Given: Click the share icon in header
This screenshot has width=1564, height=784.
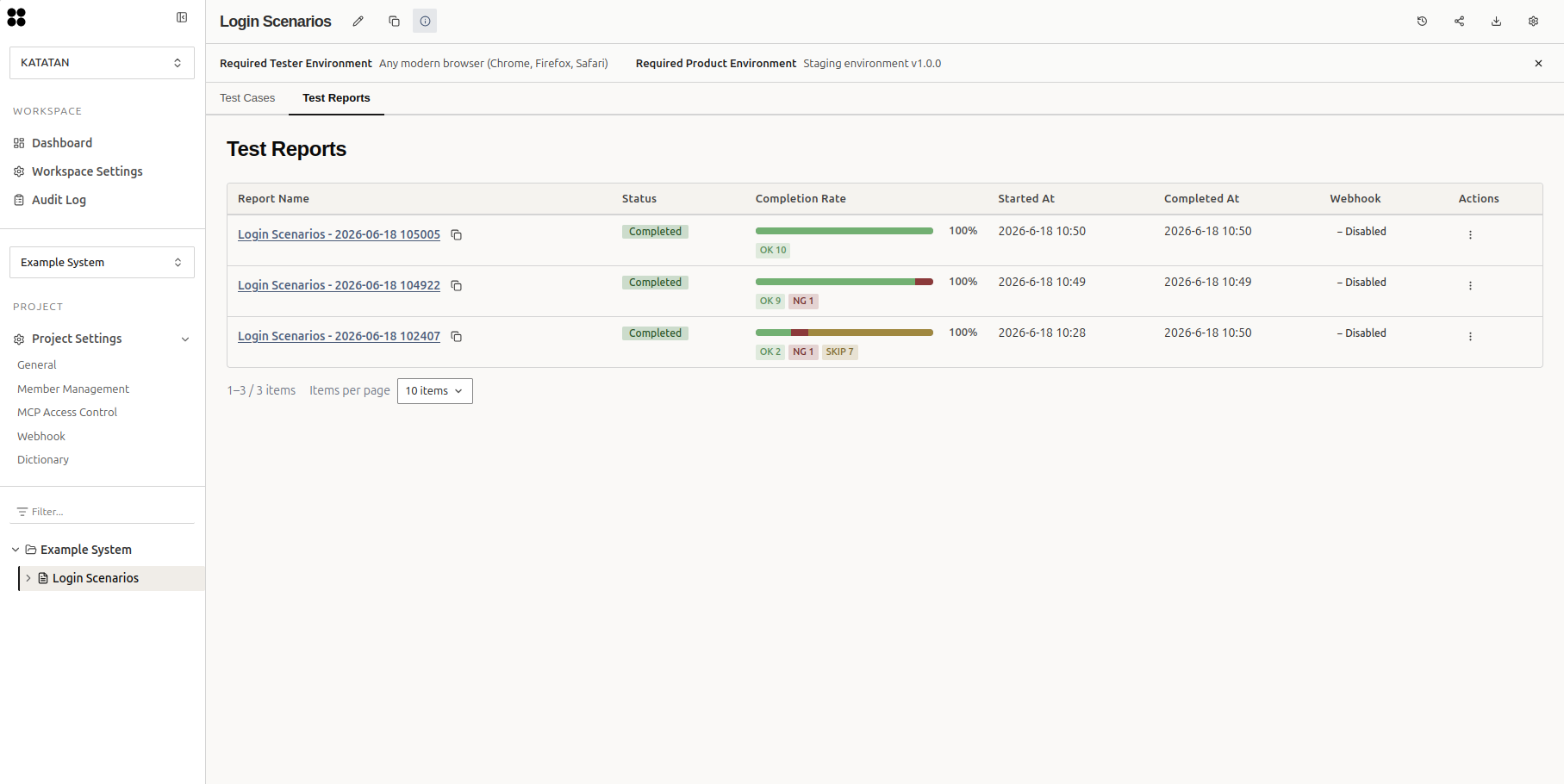Looking at the screenshot, I should click(1459, 21).
